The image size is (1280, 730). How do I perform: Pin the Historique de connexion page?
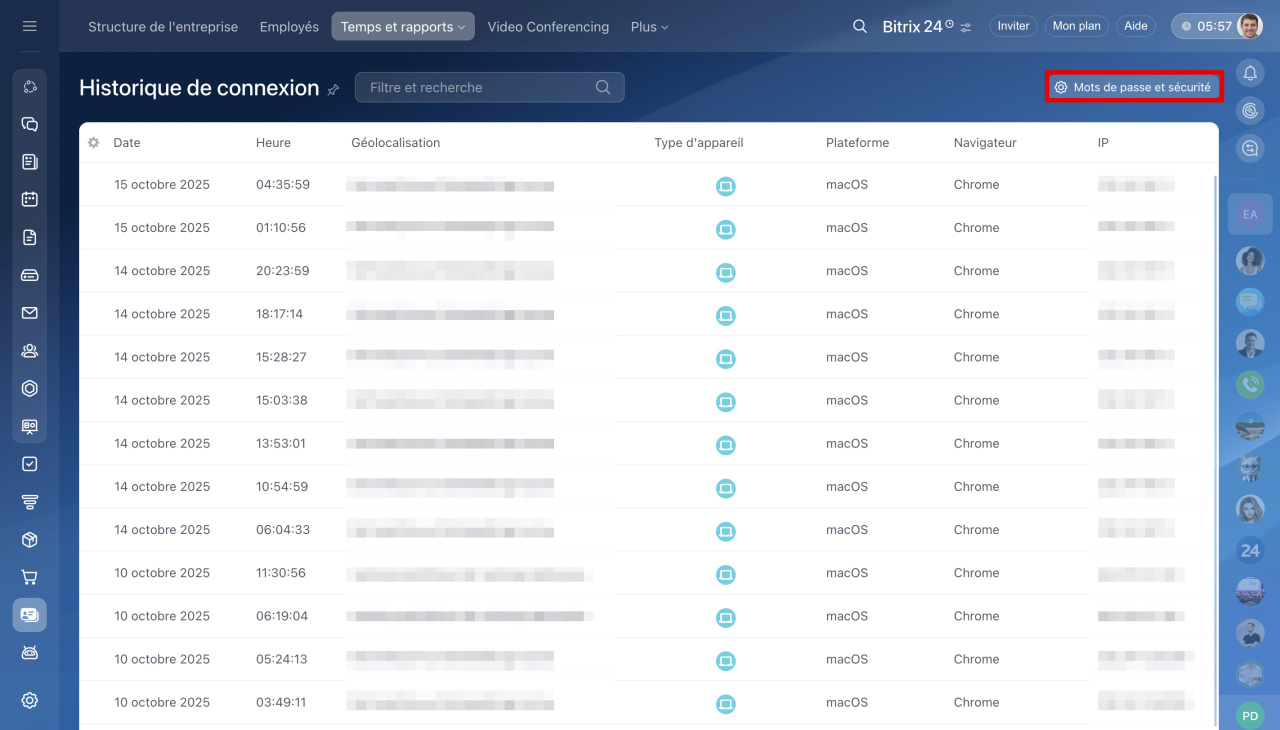click(333, 89)
